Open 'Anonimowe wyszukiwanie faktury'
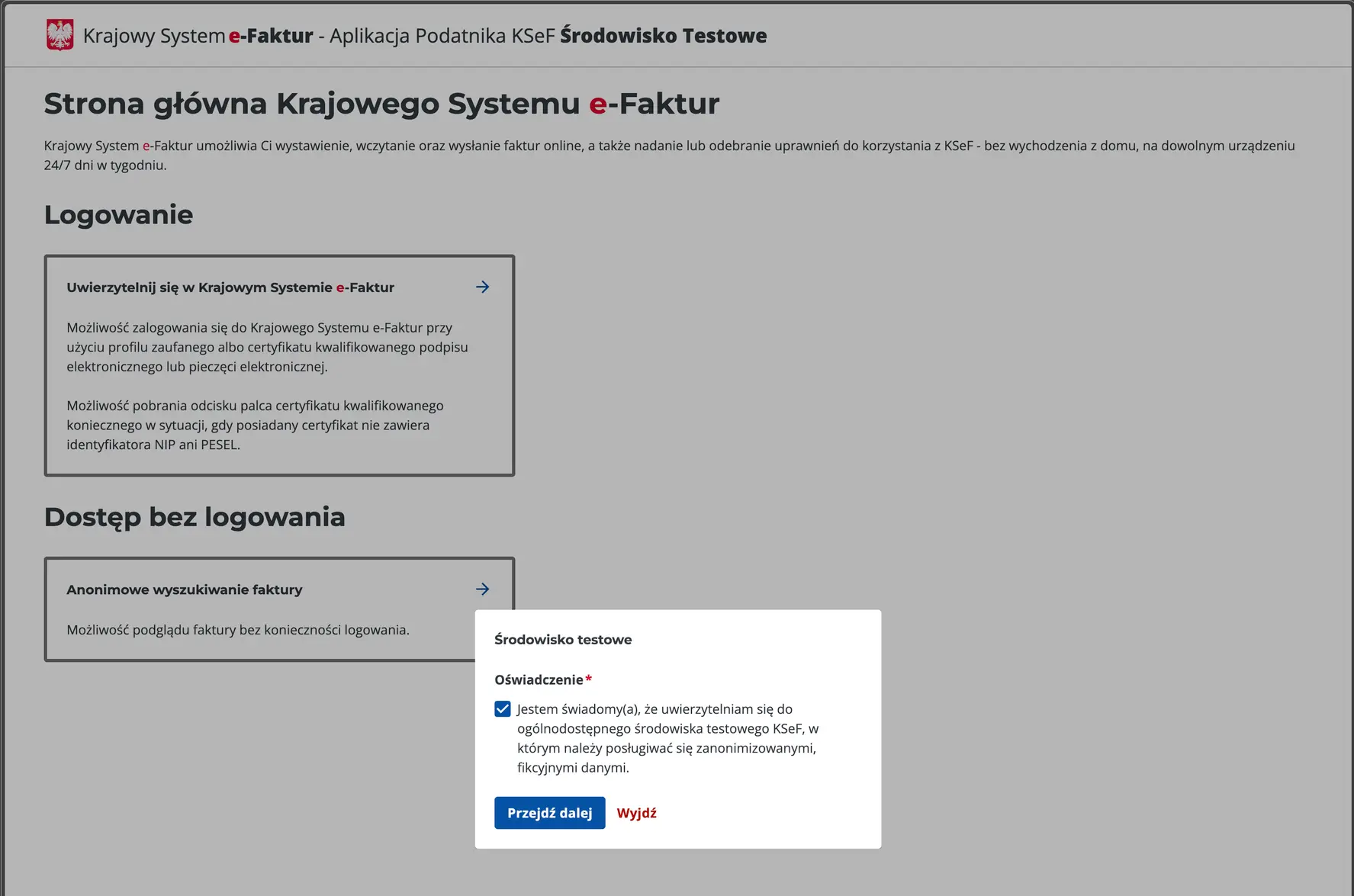1354x896 pixels. 184,589
